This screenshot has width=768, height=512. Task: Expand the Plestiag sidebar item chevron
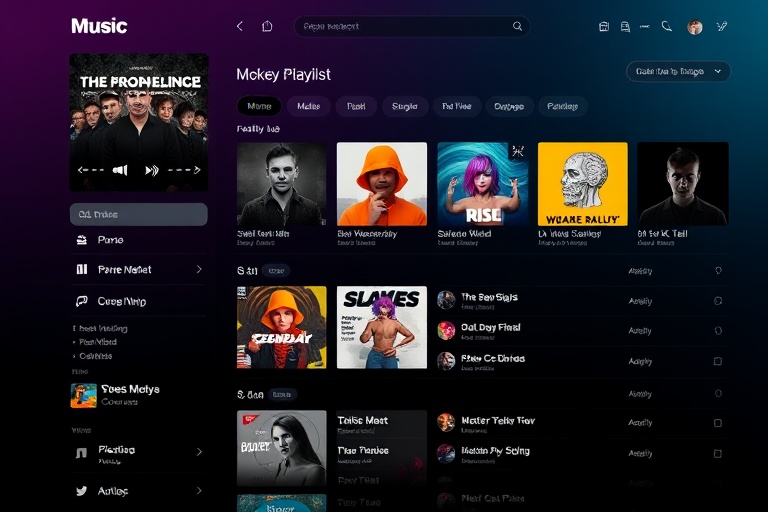pyautogui.click(x=198, y=452)
